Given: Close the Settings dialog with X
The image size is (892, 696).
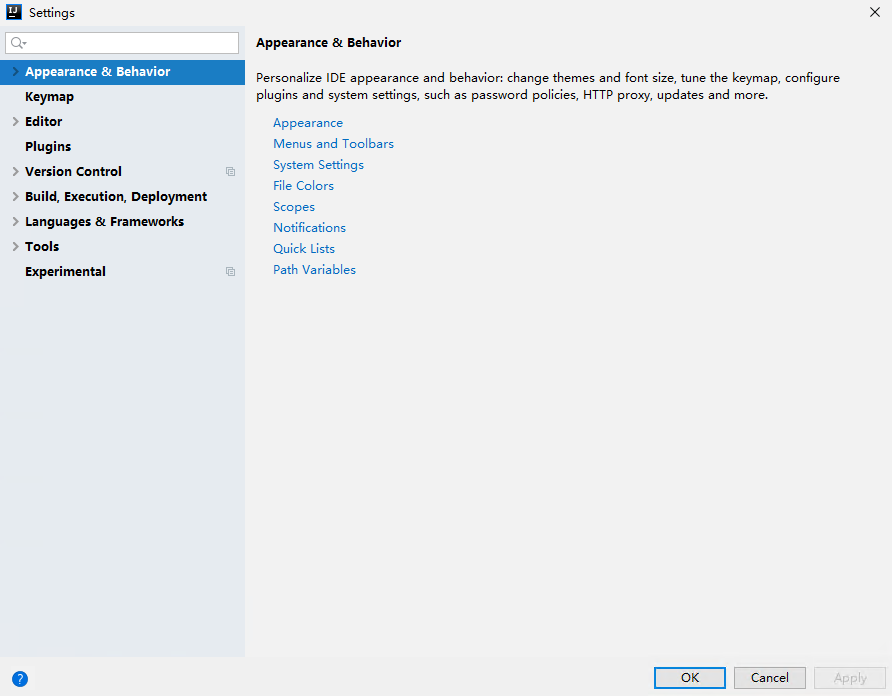Looking at the screenshot, I should [x=875, y=12].
